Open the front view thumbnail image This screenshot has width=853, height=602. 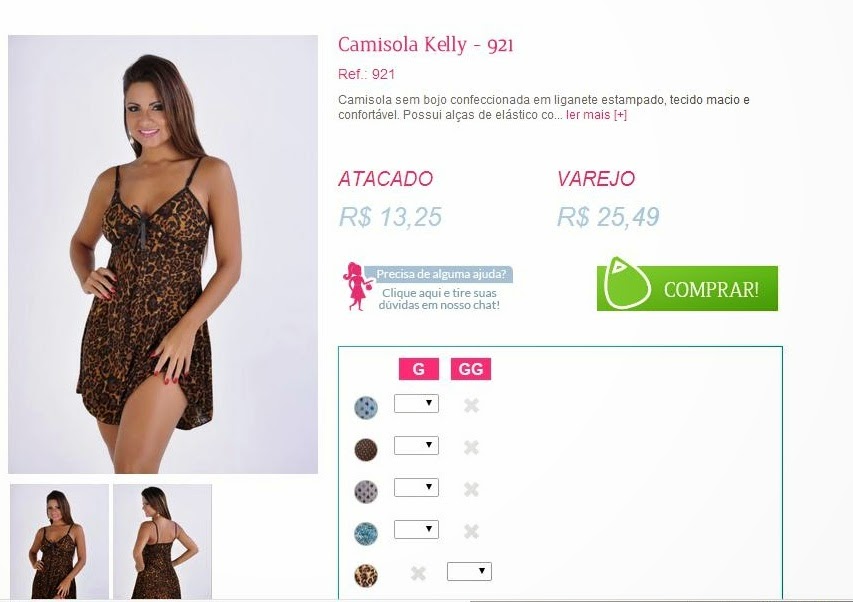59,542
